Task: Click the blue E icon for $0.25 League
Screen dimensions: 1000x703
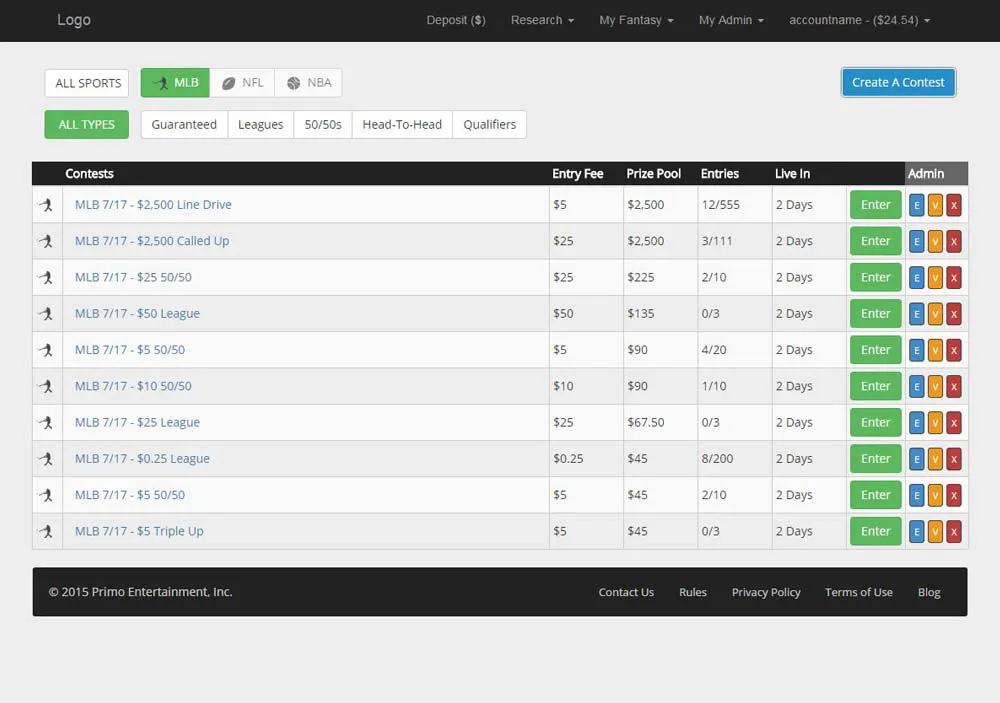Action: (x=916, y=459)
